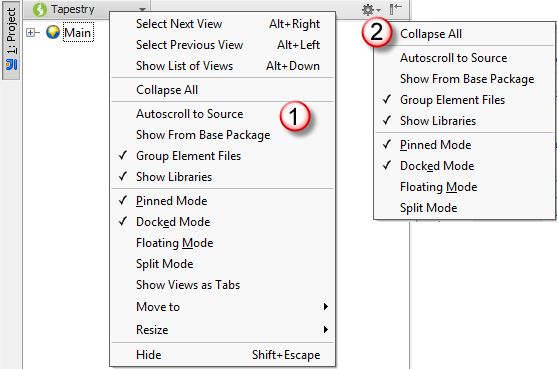558x369 pixels.
Task: Toggle Show Libraries in the right menu
Action: click(x=464, y=121)
